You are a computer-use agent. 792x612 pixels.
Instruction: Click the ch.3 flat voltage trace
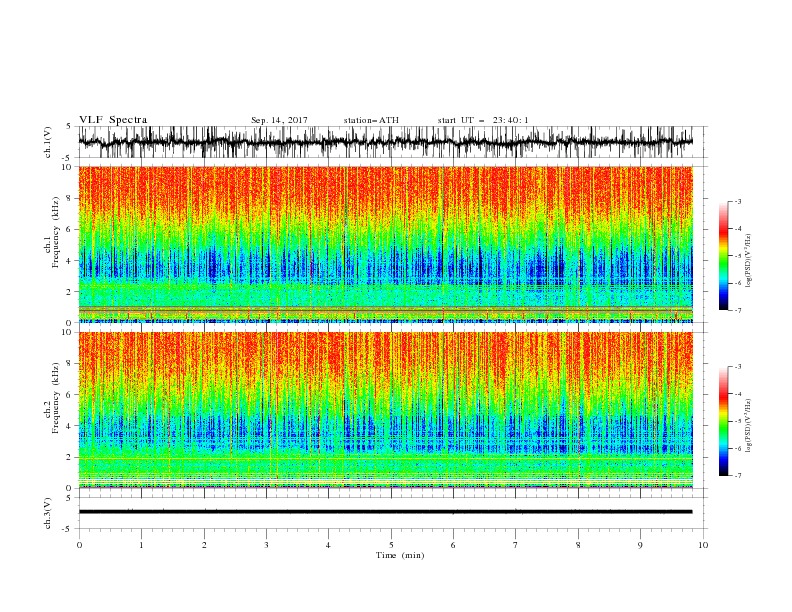(x=385, y=512)
